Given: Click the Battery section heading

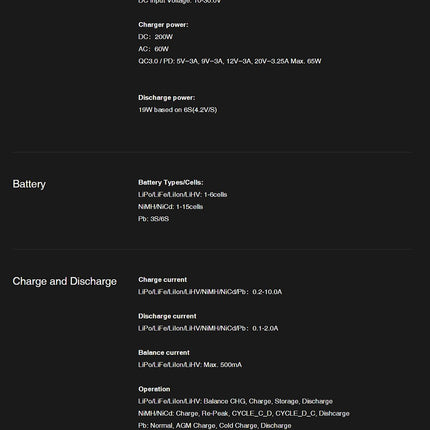Looking at the screenshot, I should [29, 184].
